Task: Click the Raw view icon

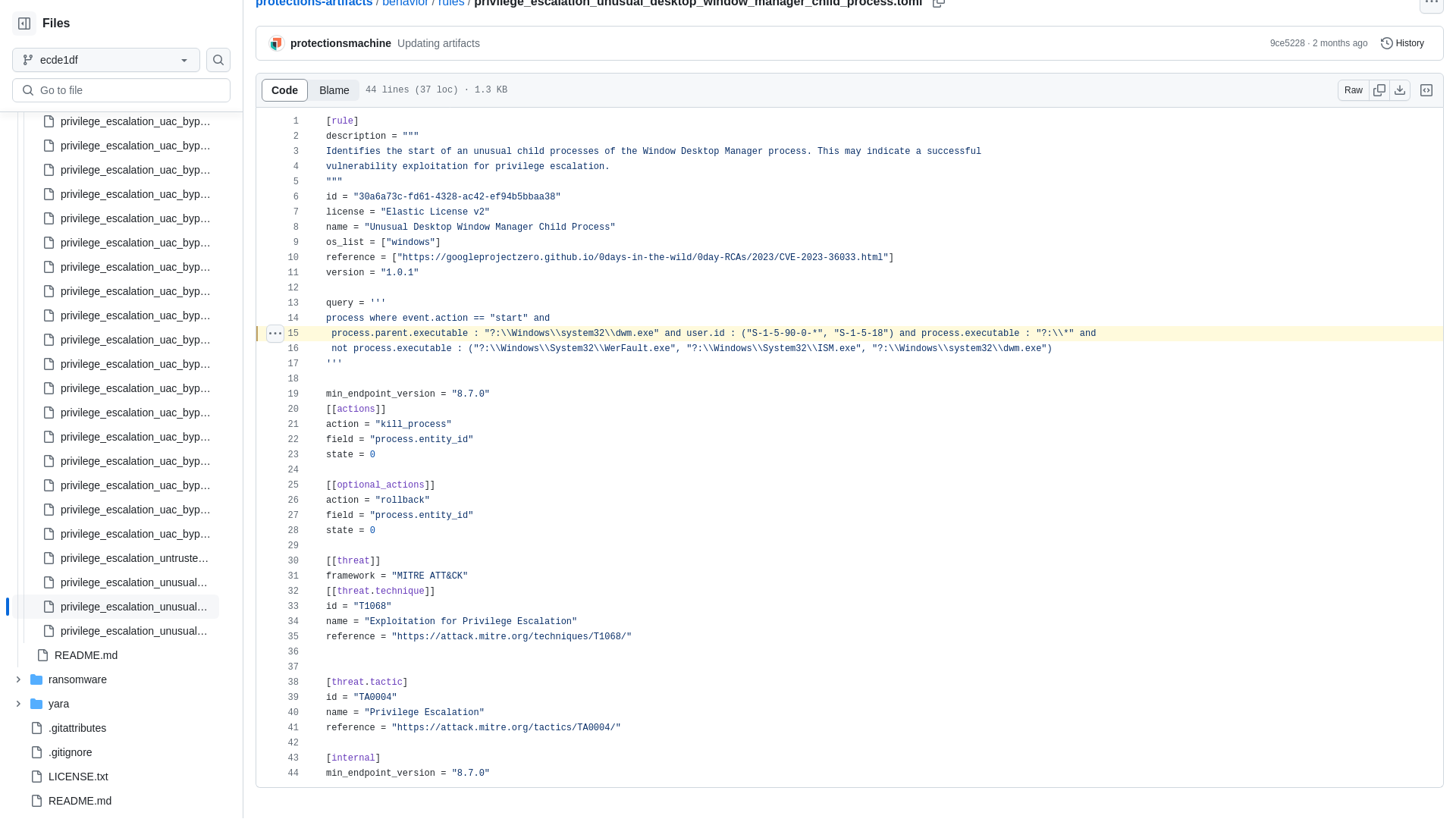Action: (1354, 90)
